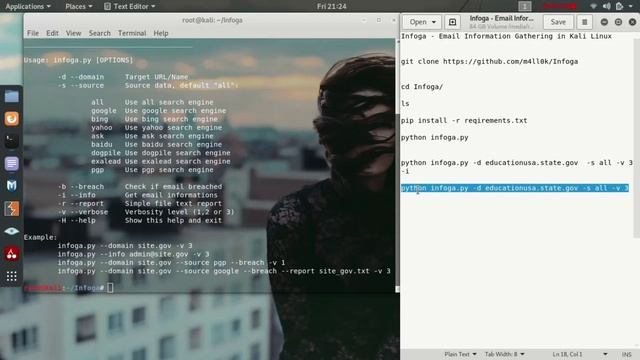This screenshot has height=360, width=640.
Task: Open the terminal Edit menu
Action: click(52, 33)
